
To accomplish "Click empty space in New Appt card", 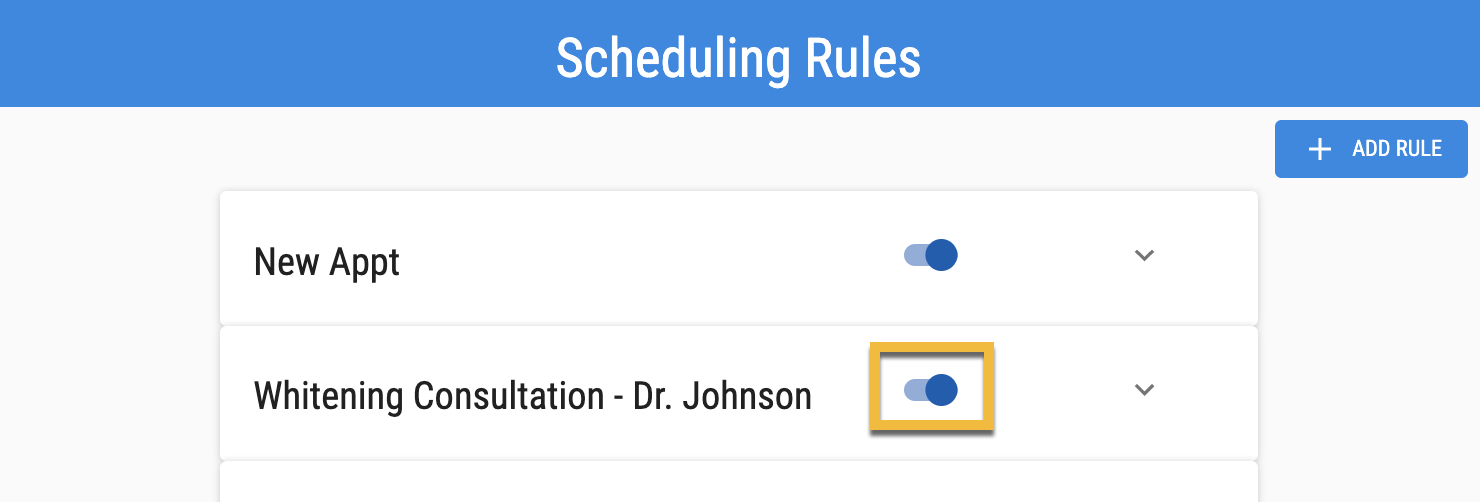I will tap(650, 260).
